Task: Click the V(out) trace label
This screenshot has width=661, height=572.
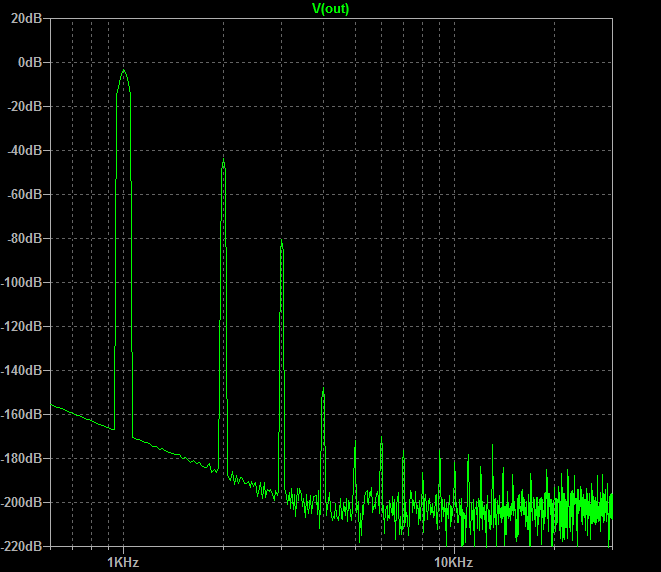Action: coord(330,8)
